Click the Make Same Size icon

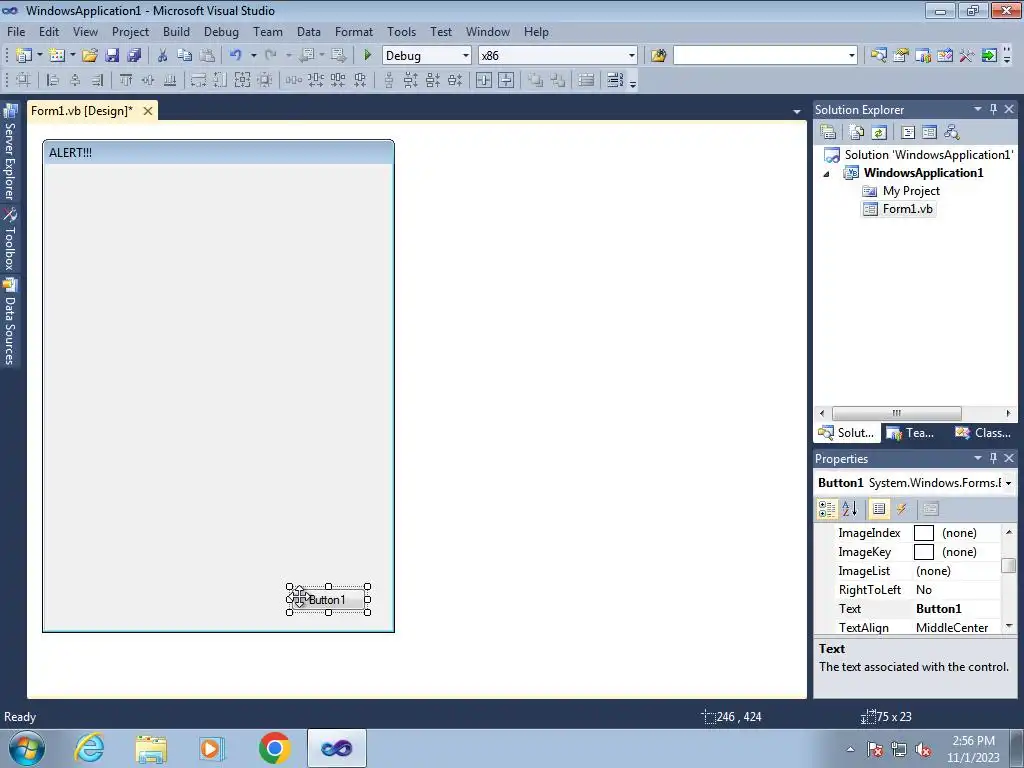[242, 80]
